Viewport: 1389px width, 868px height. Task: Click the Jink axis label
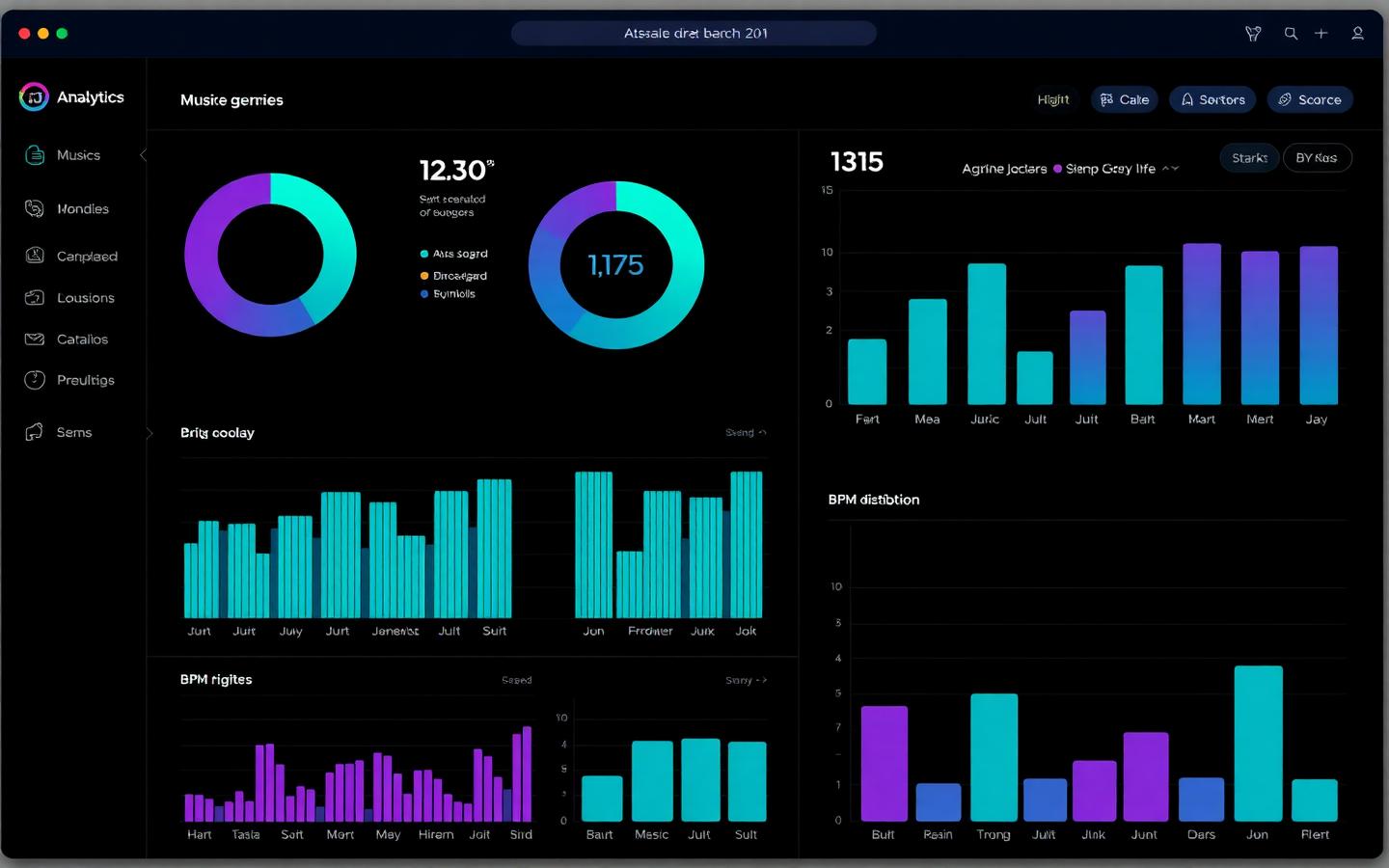(x=1093, y=835)
